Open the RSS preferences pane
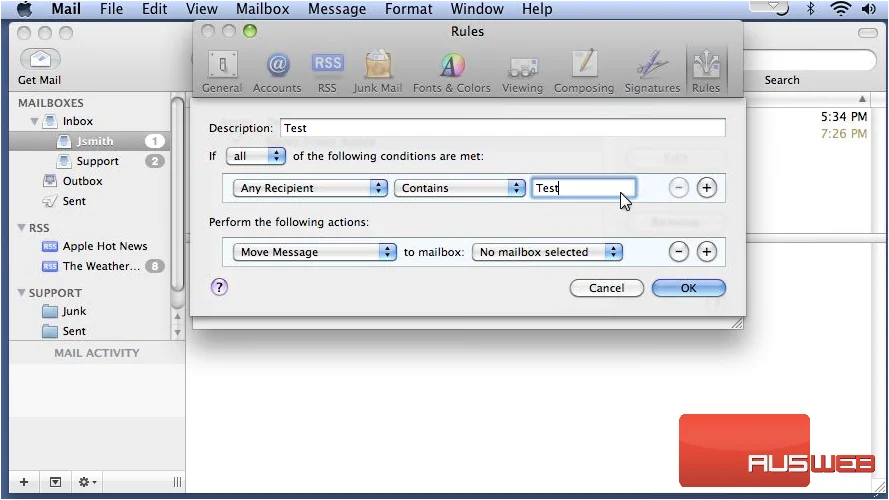Screen dimensions: 889x500 327,71
